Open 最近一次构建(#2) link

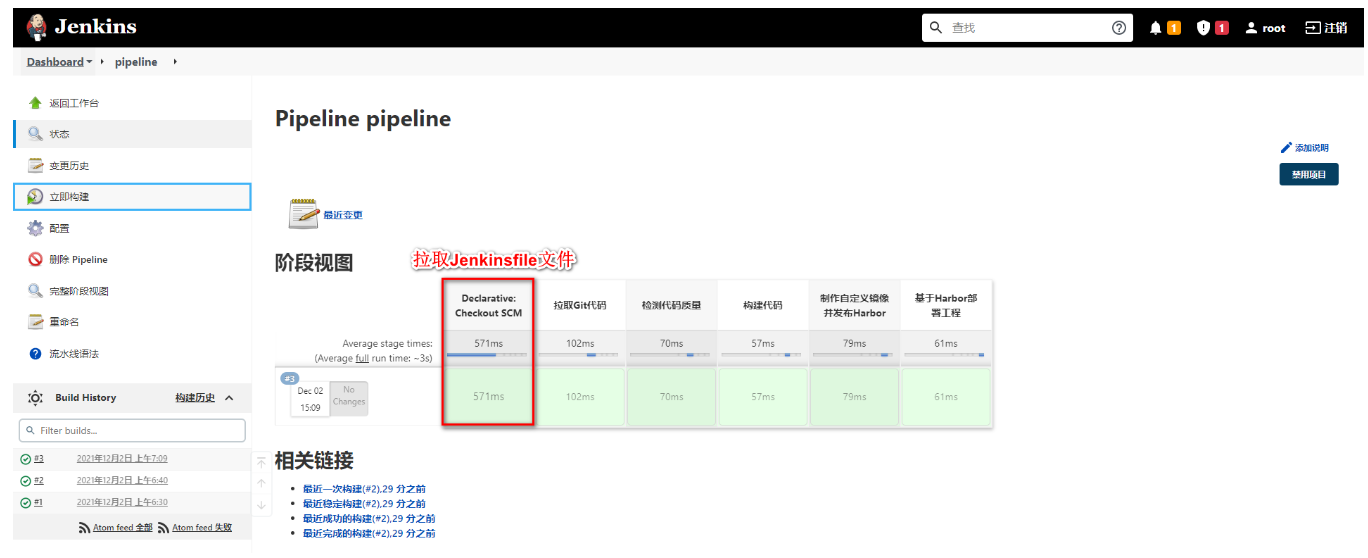tap(364, 489)
